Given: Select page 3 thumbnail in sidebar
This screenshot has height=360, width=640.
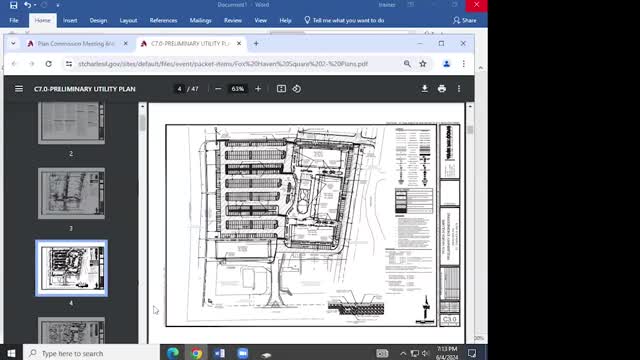Looking at the screenshot, I should (71, 193).
